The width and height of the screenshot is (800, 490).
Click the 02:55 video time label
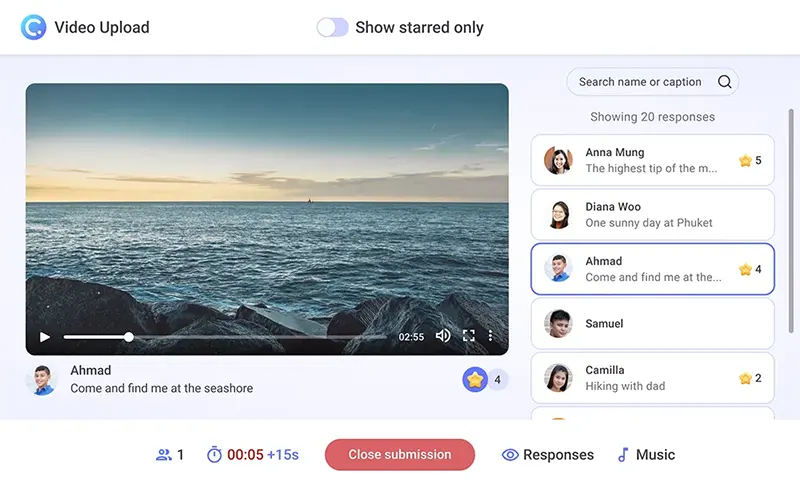tap(411, 337)
